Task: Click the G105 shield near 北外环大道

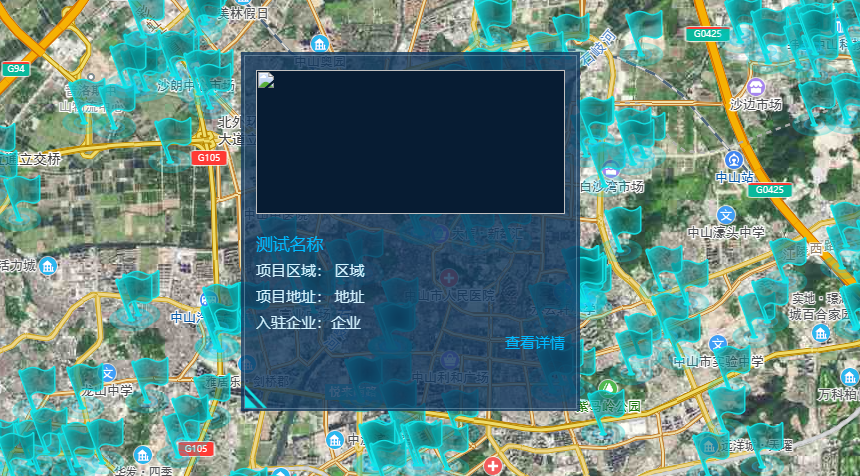Action: click(x=208, y=158)
